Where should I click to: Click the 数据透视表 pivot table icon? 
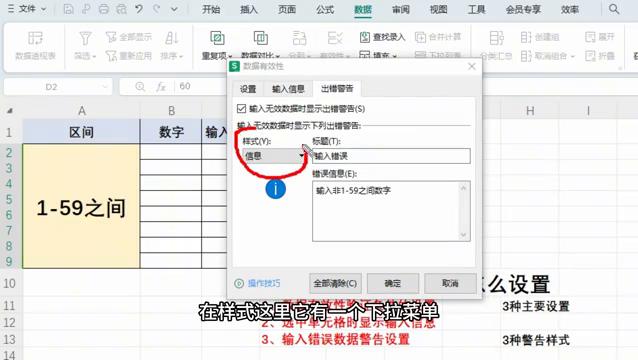tap(35, 38)
